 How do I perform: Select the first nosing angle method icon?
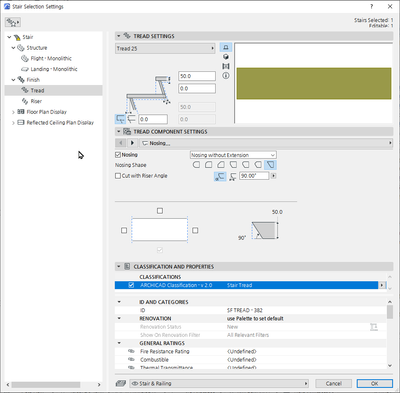pyautogui.click(x=220, y=176)
